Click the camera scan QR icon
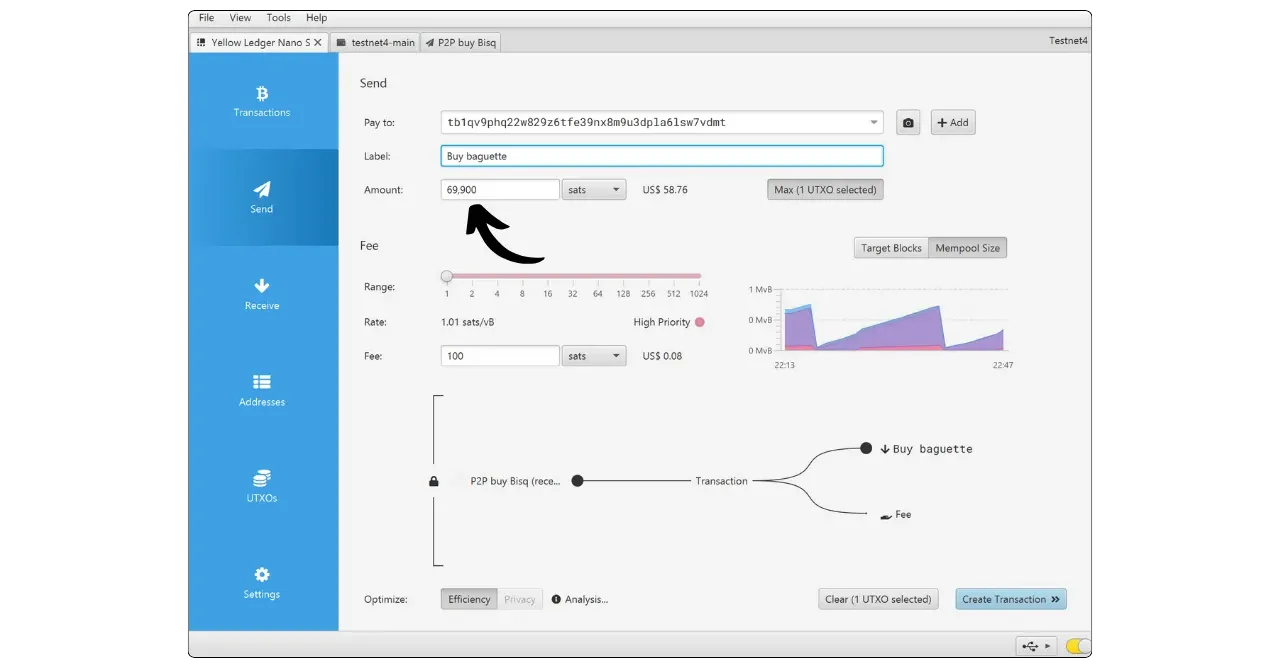 (908, 123)
